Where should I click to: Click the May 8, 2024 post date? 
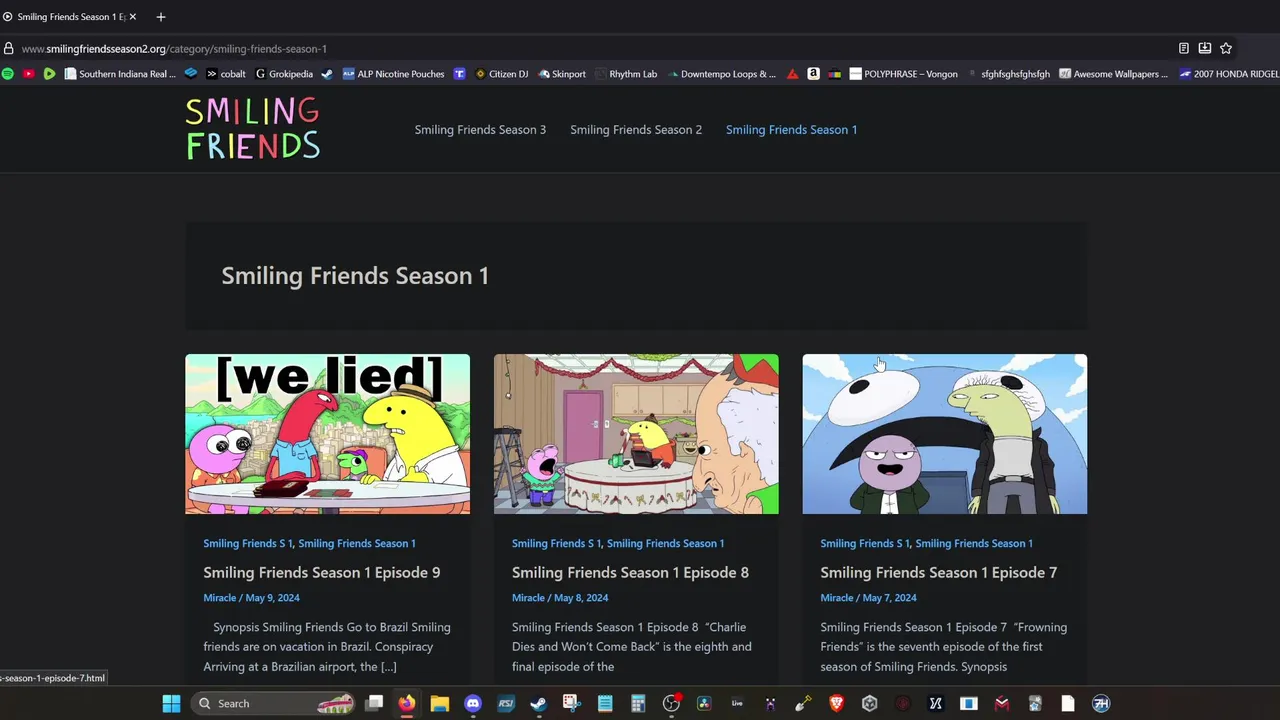click(581, 598)
